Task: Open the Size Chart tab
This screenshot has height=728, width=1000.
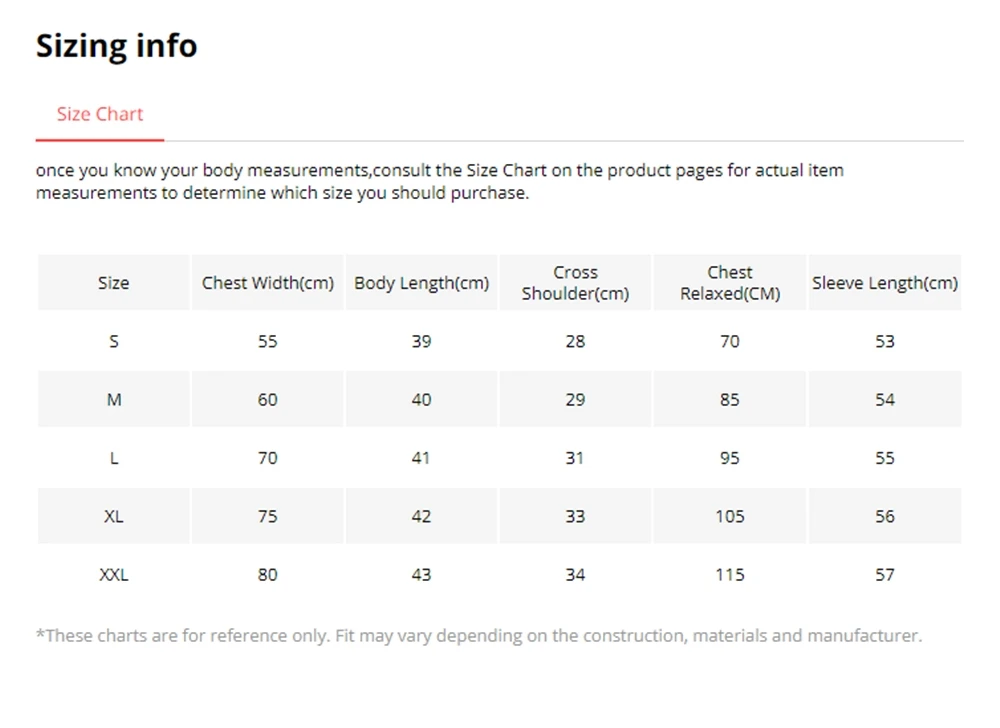Action: click(x=99, y=114)
